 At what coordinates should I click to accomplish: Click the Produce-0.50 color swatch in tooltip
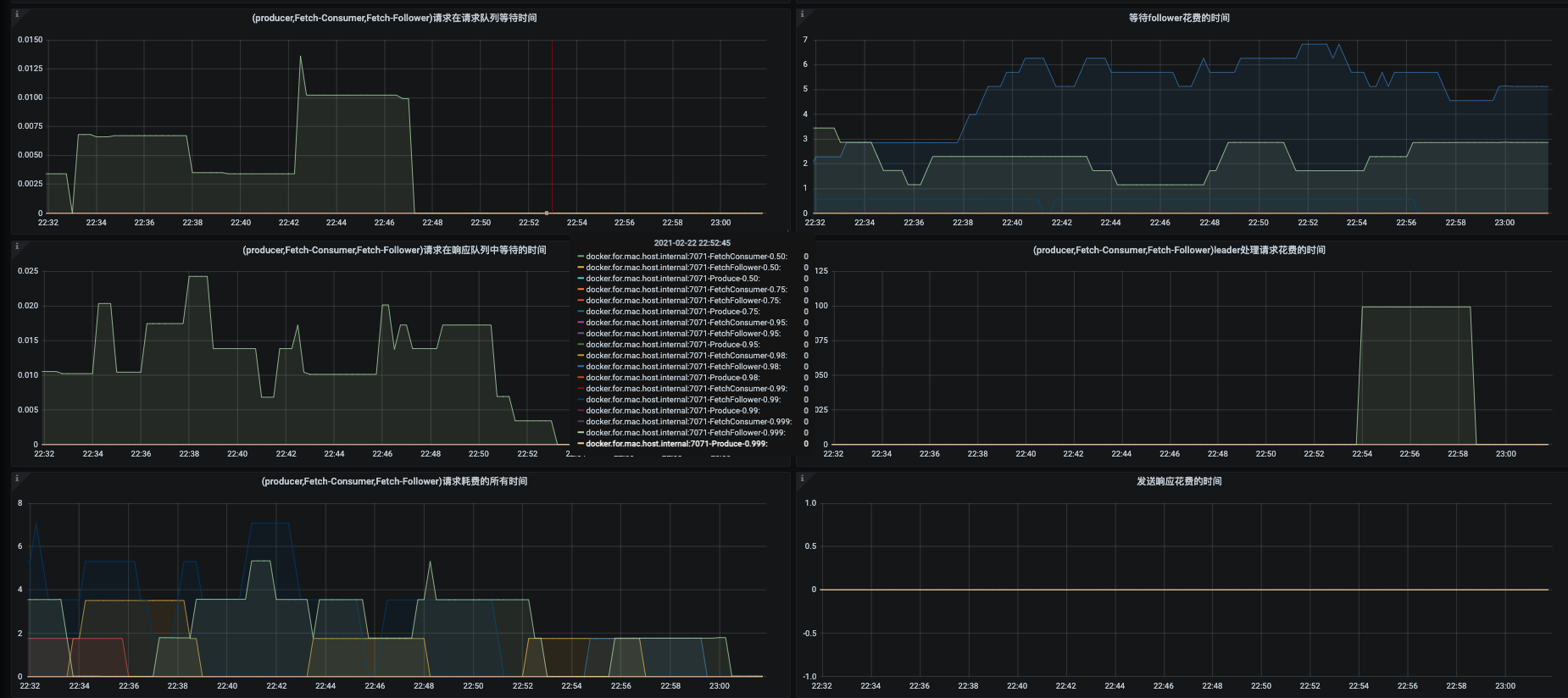[x=581, y=279]
